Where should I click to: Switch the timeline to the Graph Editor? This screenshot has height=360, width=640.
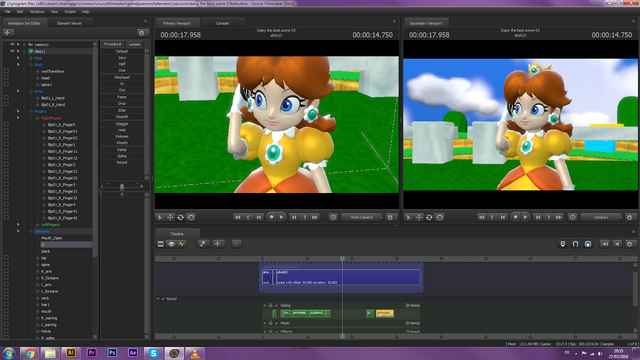(x=182, y=244)
